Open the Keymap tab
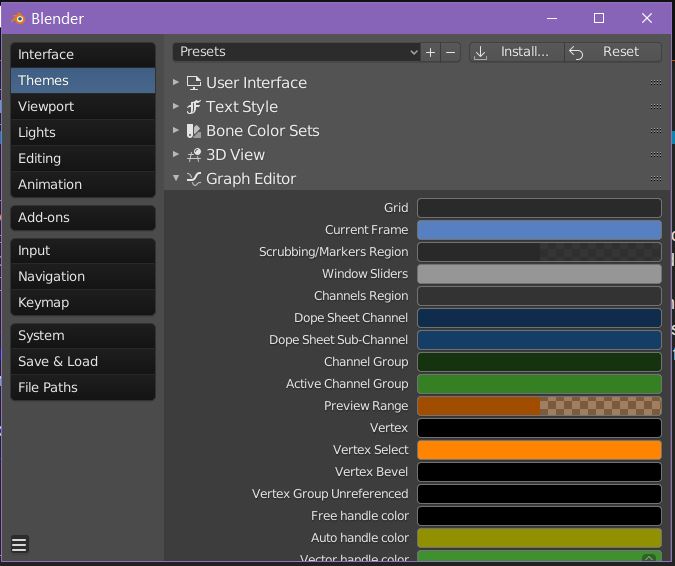675x566 pixels. point(83,303)
